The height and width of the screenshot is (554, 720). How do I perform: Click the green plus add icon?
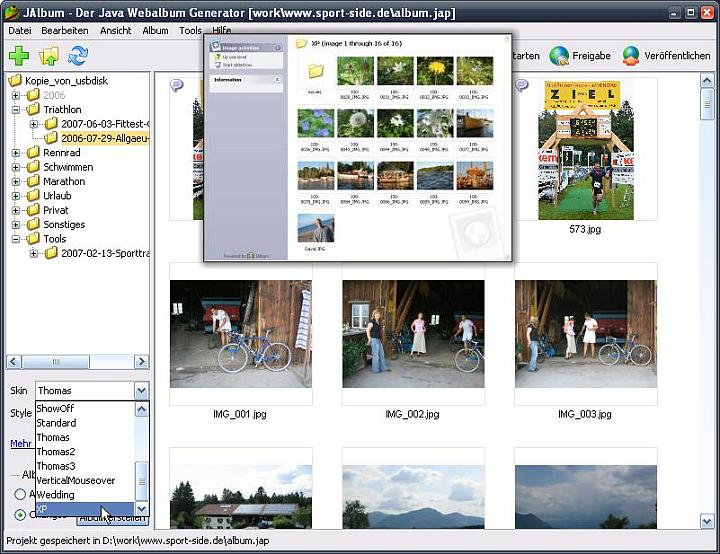pos(18,56)
